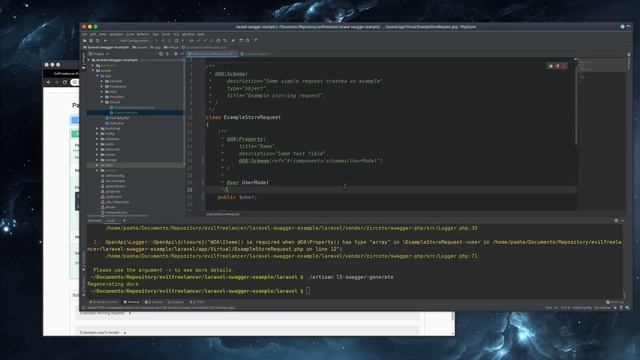The height and width of the screenshot is (360, 640).
Task: Open the VCS menu
Action: click(176, 34)
